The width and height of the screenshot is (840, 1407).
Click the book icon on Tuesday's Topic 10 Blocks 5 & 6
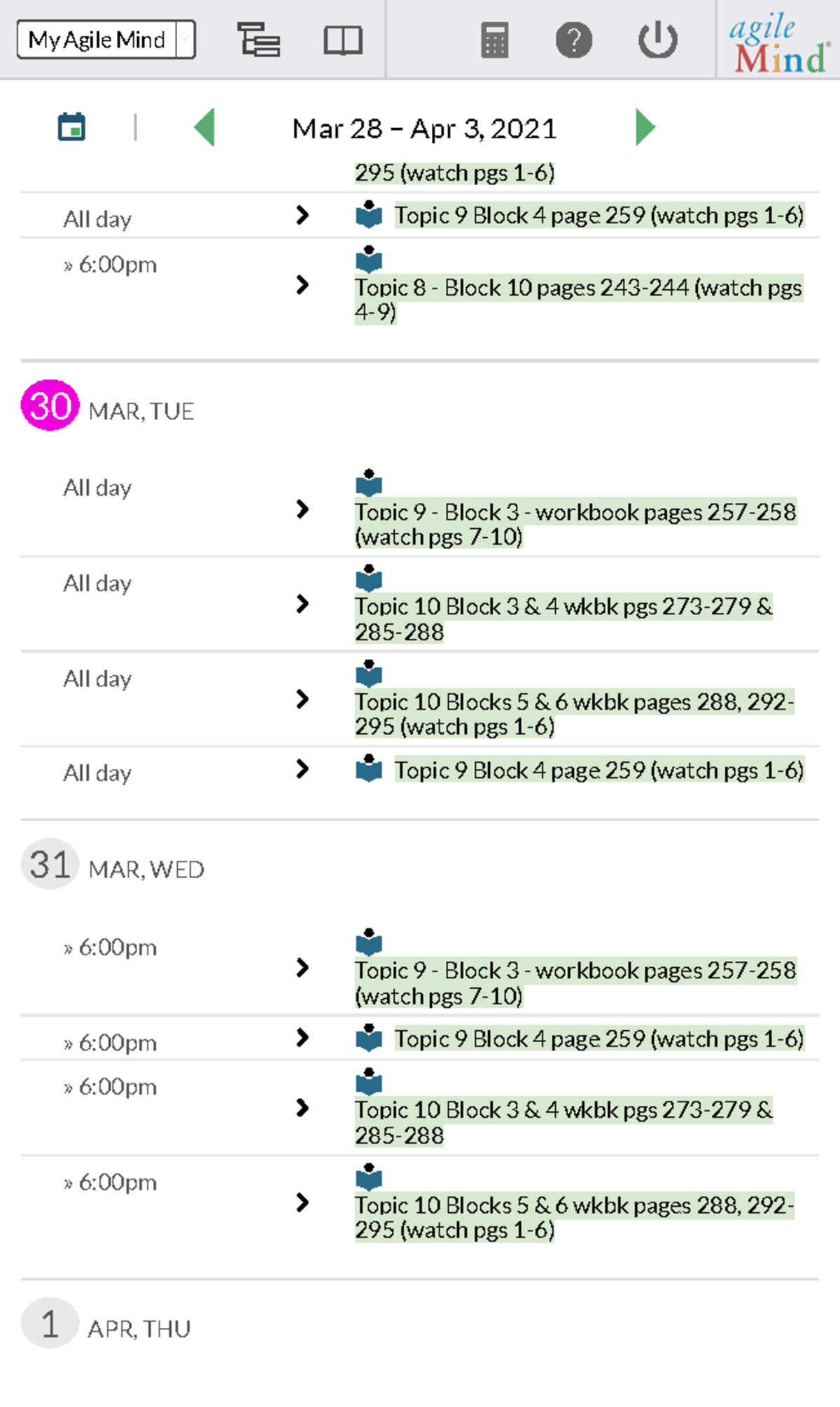(x=367, y=672)
